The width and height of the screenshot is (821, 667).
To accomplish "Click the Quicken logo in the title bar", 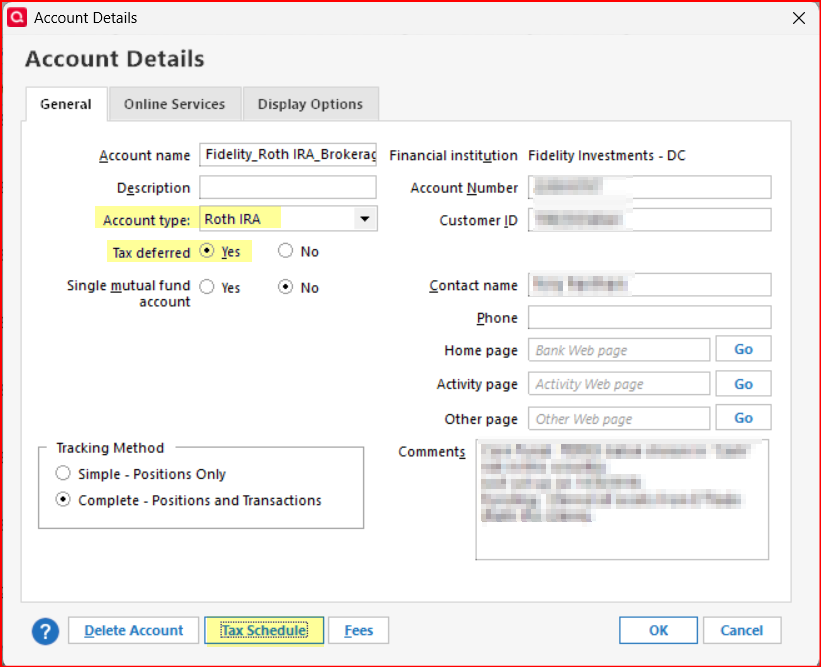I will click(17, 17).
